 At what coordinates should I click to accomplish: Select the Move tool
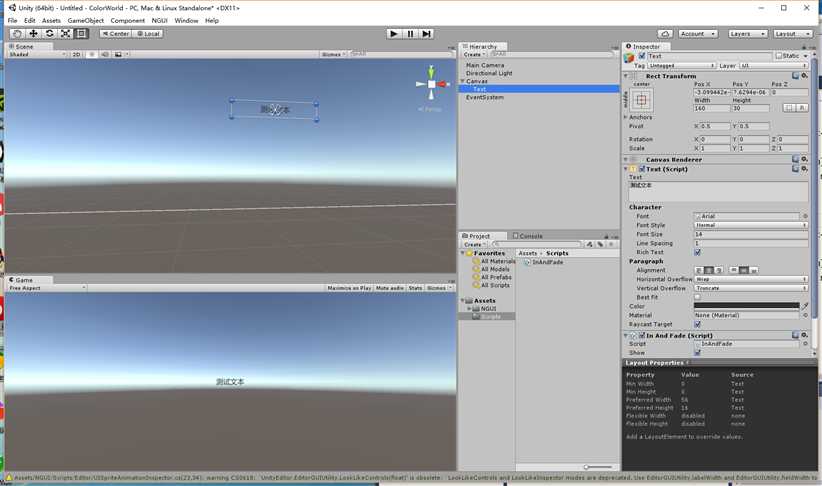pyautogui.click(x=33, y=34)
